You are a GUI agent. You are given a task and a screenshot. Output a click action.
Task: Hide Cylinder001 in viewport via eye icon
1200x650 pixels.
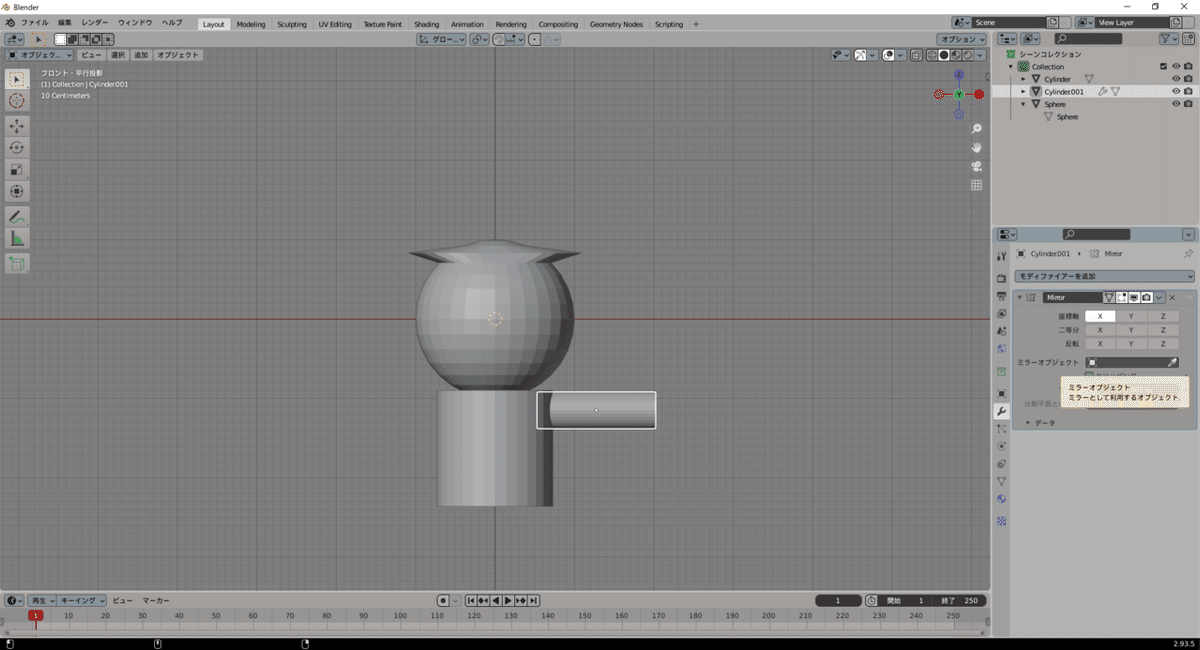1176,91
